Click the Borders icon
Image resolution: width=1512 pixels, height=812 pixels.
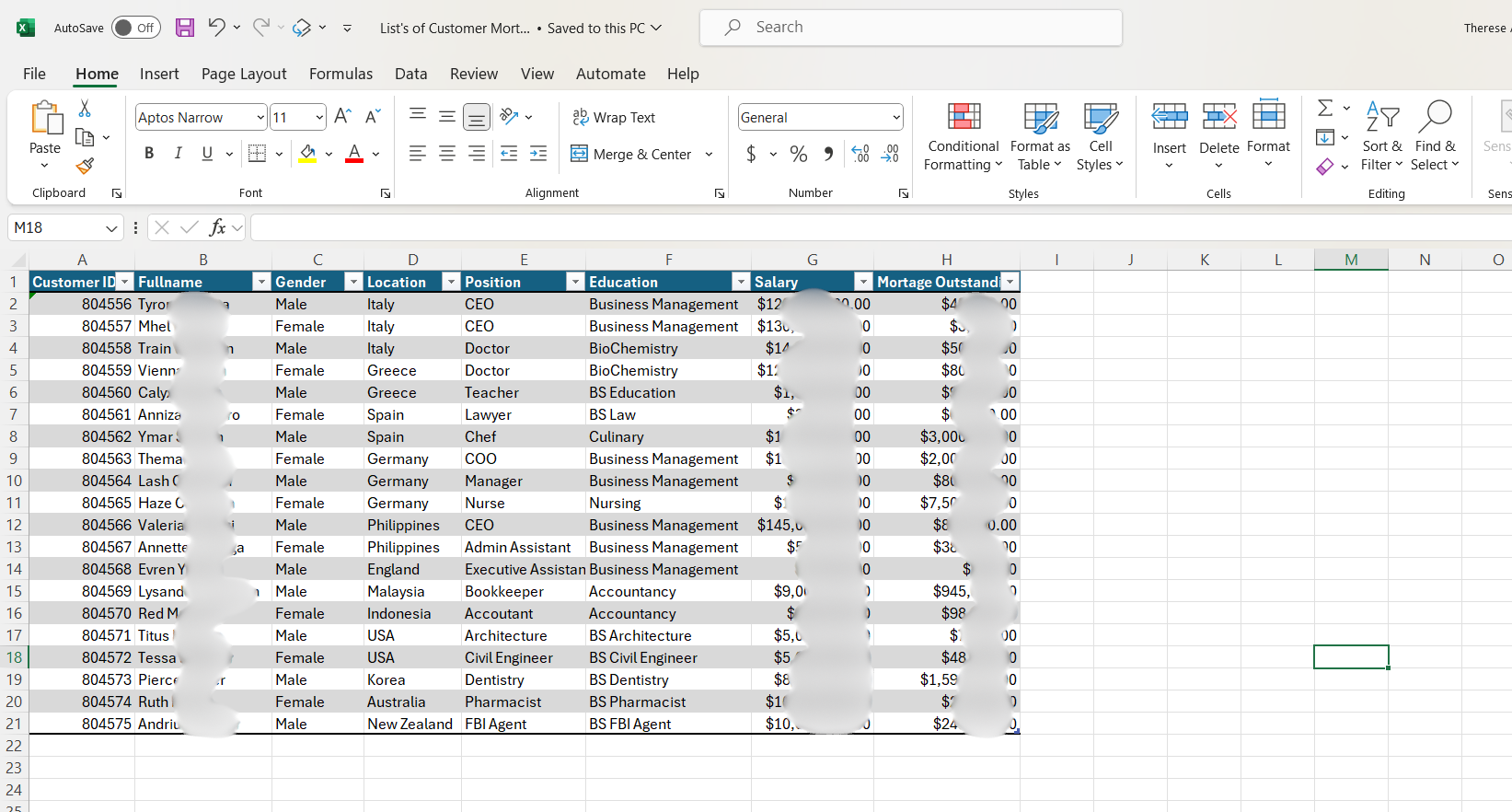pyautogui.click(x=258, y=153)
